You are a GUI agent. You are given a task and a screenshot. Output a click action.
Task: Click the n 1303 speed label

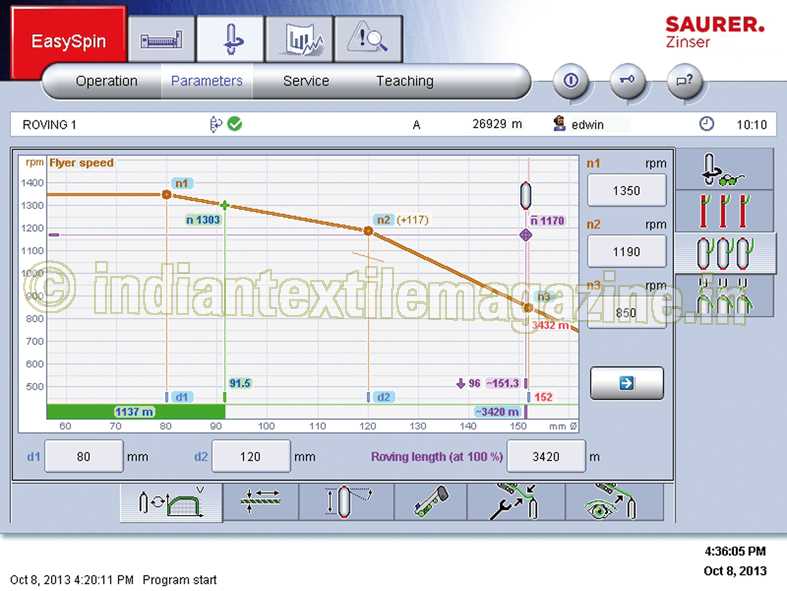point(203,219)
